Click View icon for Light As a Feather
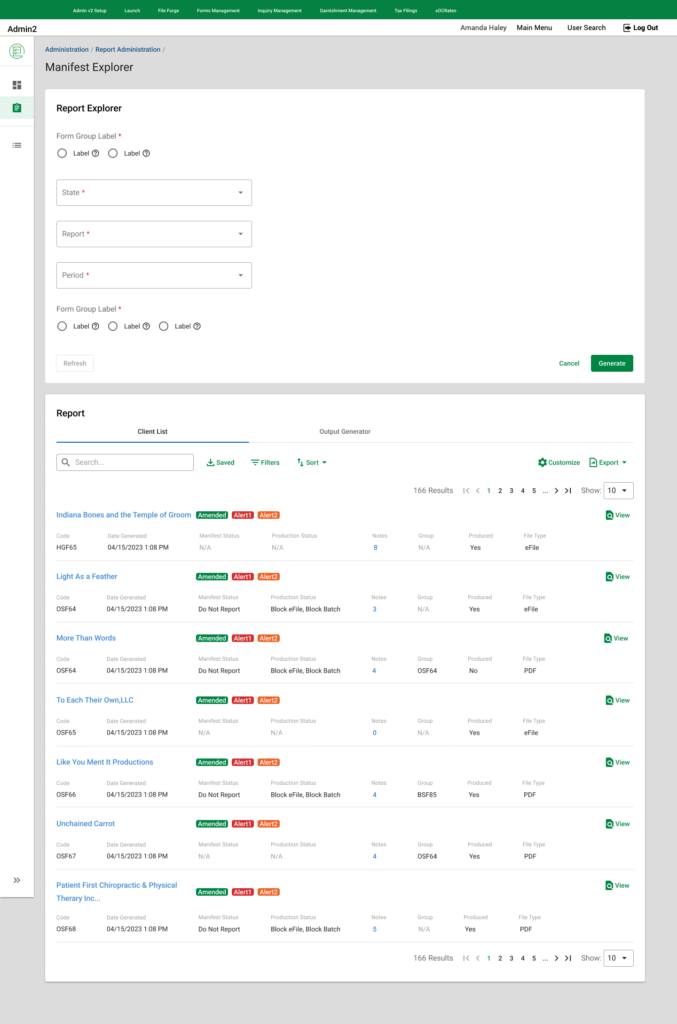The height and width of the screenshot is (1024, 677). (610, 577)
